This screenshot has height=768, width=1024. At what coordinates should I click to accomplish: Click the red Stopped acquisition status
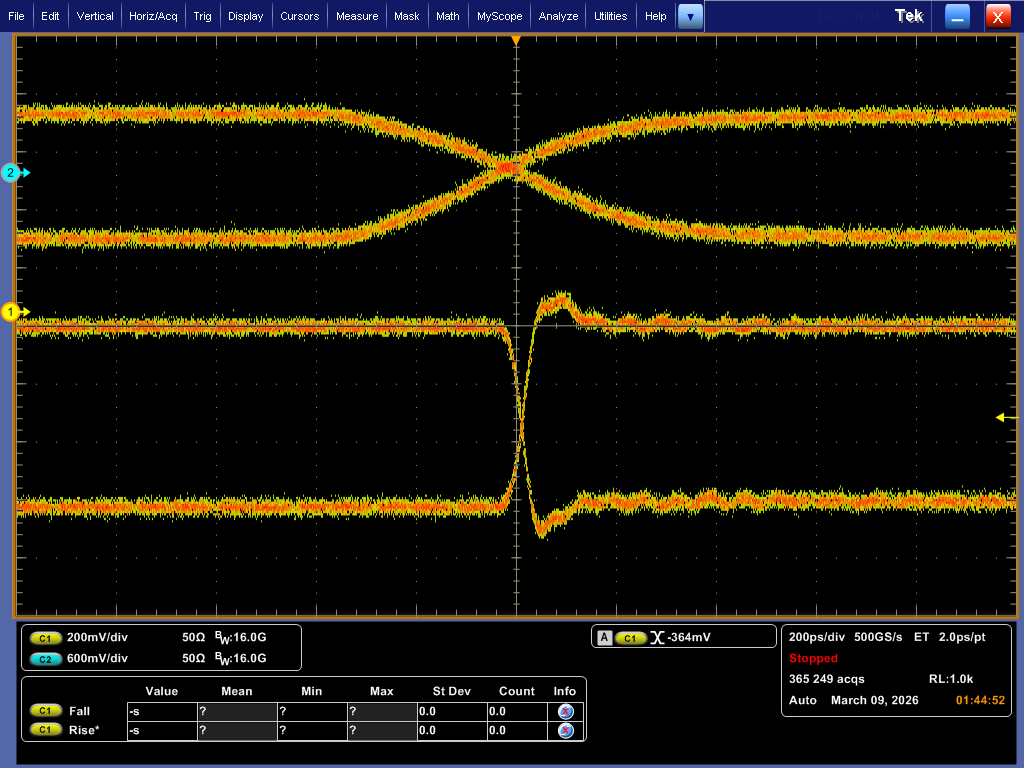click(x=813, y=658)
